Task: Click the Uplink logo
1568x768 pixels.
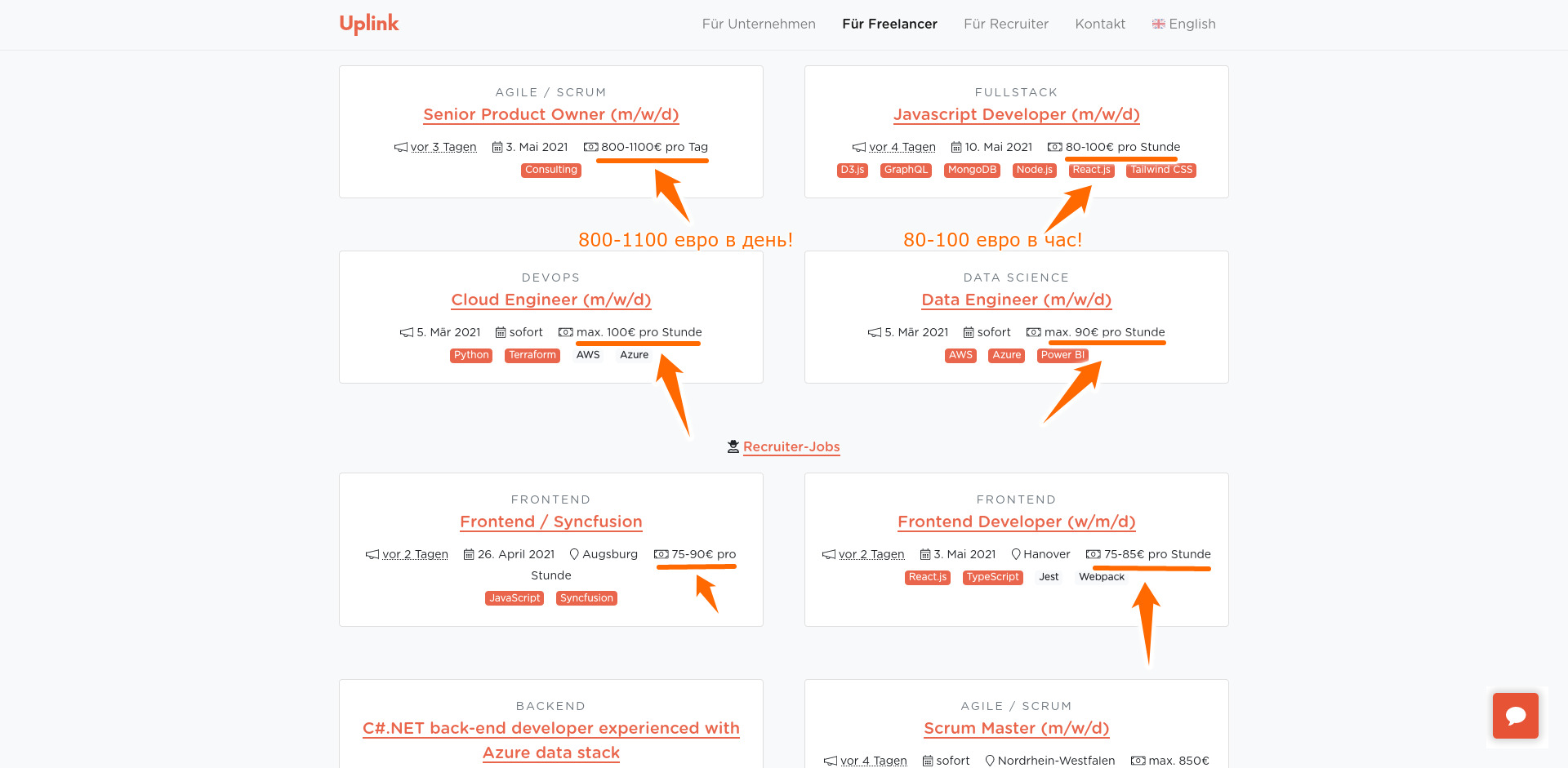Action: [369, 24]
